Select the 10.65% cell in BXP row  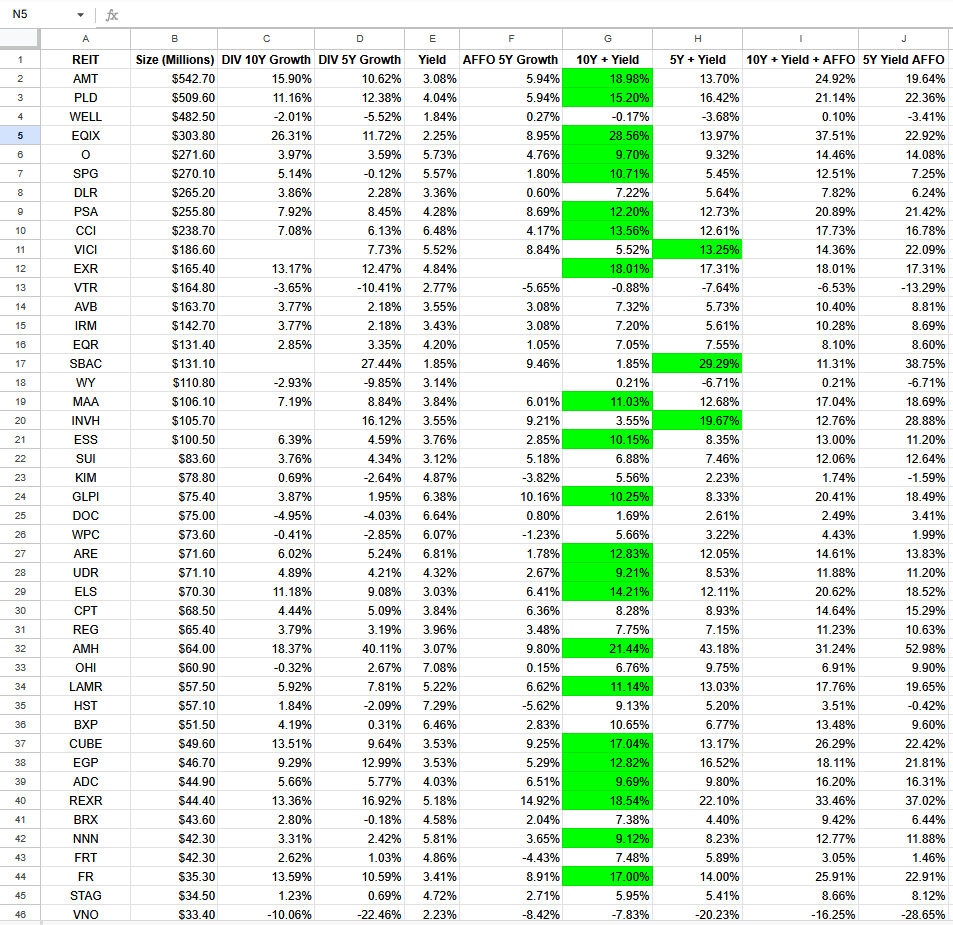coord(608,724)
